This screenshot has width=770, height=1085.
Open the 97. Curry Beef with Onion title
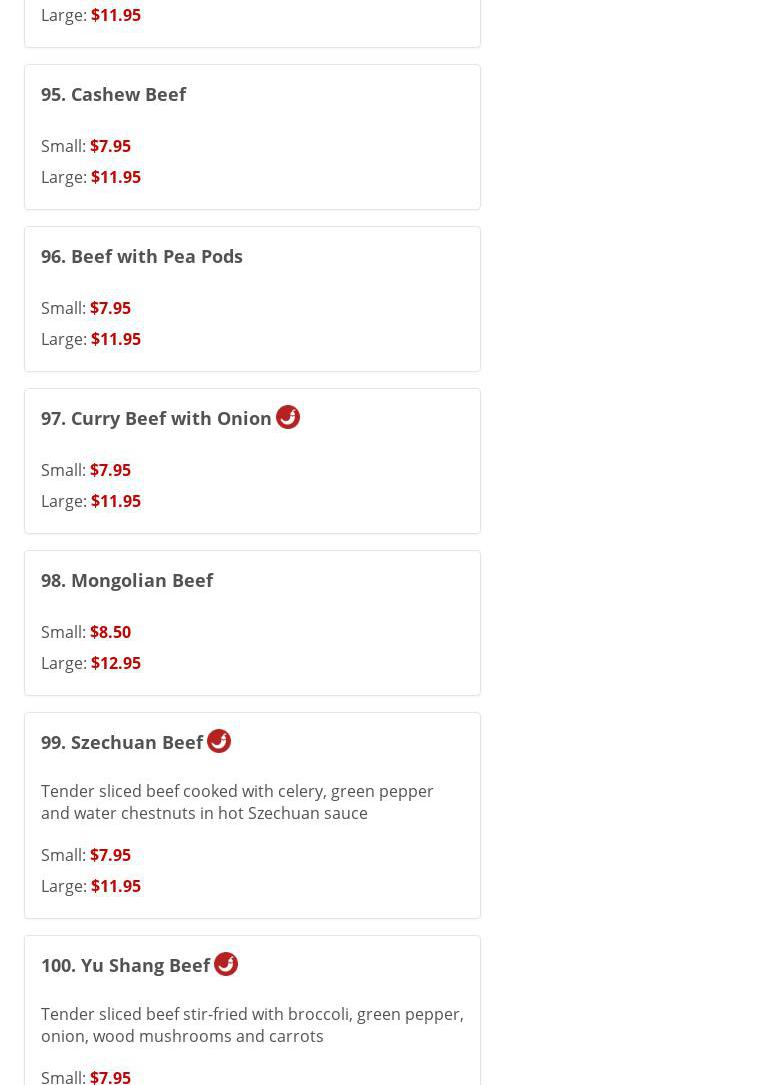156,418
